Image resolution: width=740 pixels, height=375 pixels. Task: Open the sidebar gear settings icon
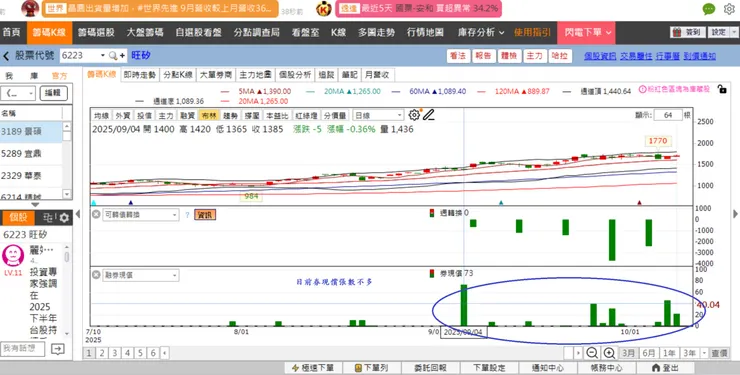coord(64,217)
